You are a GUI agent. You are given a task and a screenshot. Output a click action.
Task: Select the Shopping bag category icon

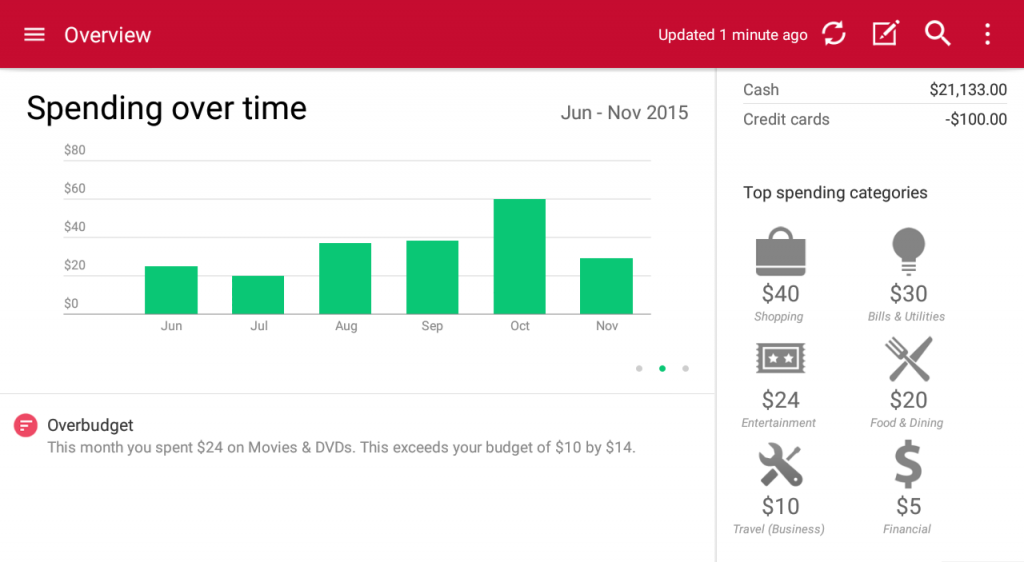[x=780, y=251]
